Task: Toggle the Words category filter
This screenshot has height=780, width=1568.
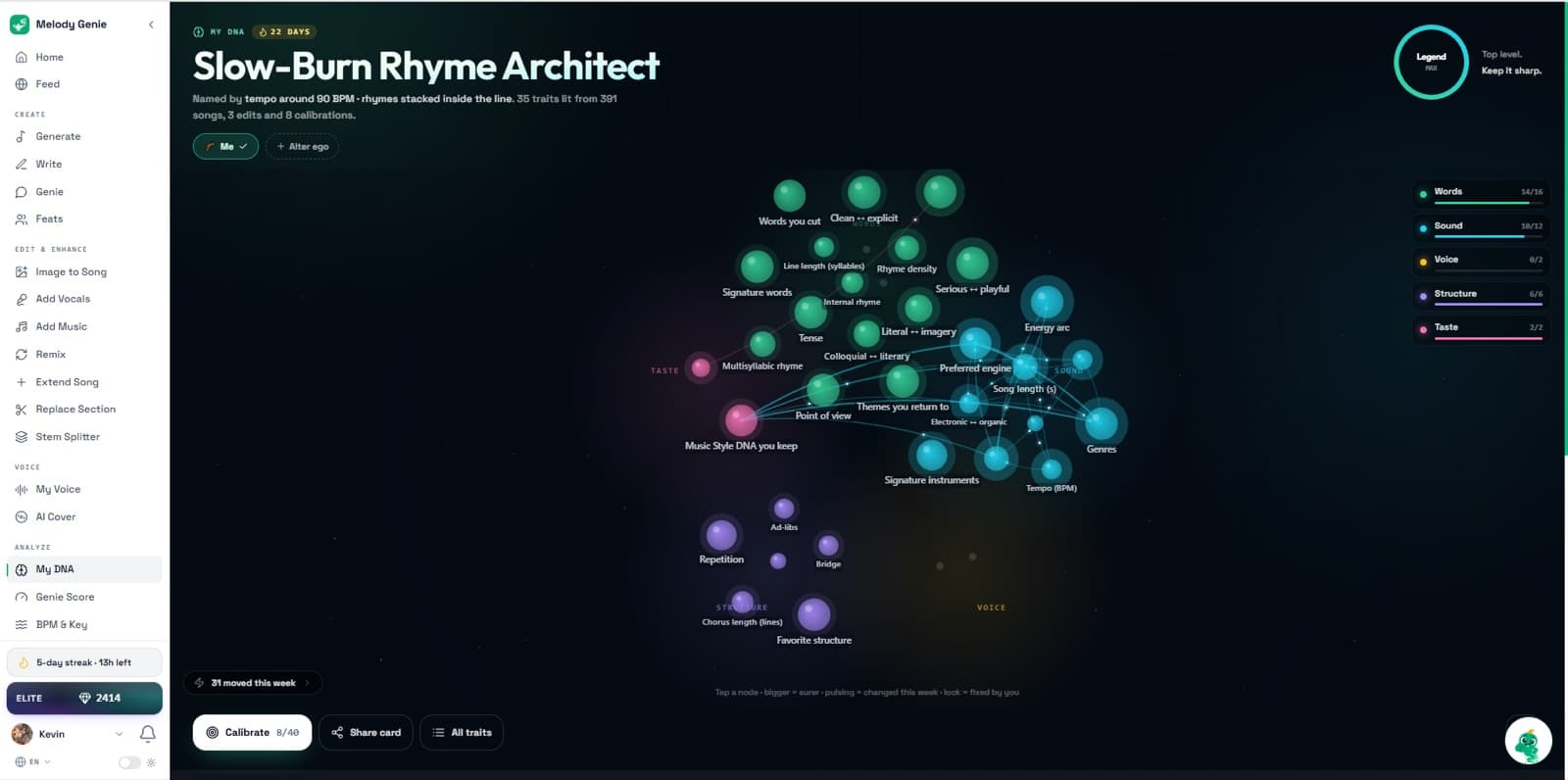Action: point(1482,194)
